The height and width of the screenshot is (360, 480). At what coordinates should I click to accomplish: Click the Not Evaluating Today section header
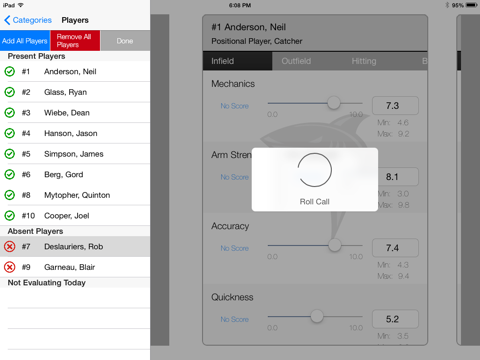coord(75,283)
